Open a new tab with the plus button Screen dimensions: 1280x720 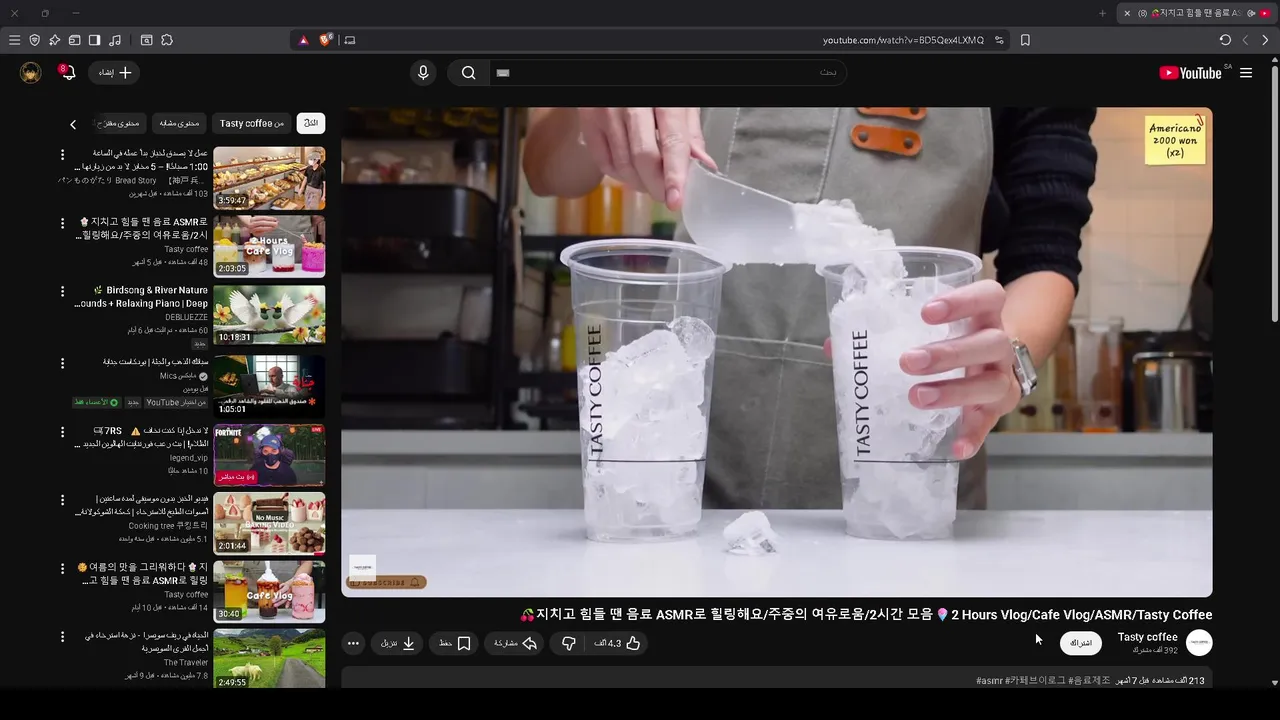[1103, 13]
